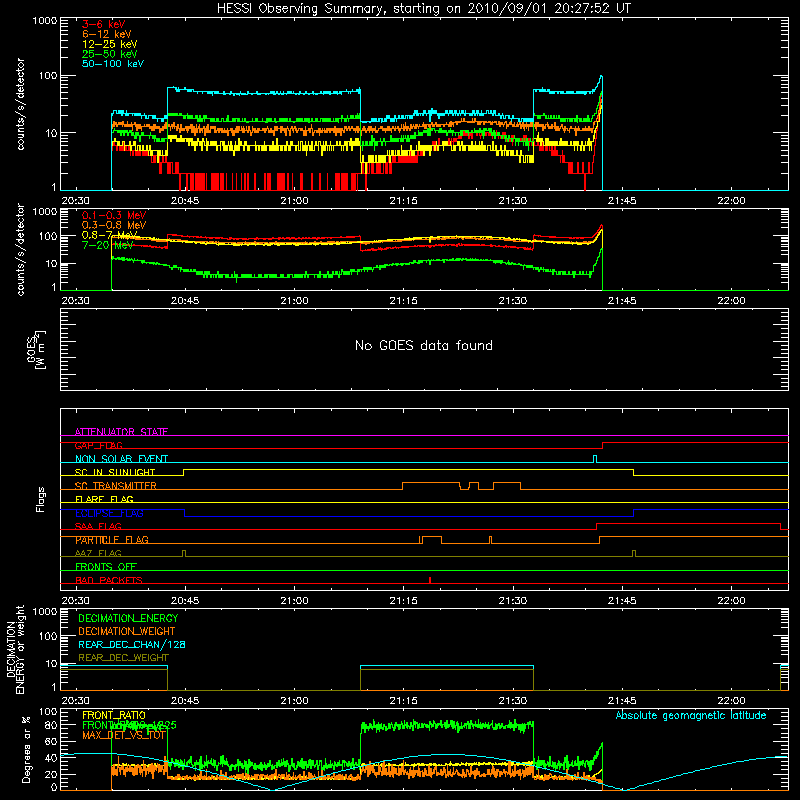The height and width of the screenshot is (800, 800).
Task: Click the Degrees or % axis label
Action: coord(26,749)
